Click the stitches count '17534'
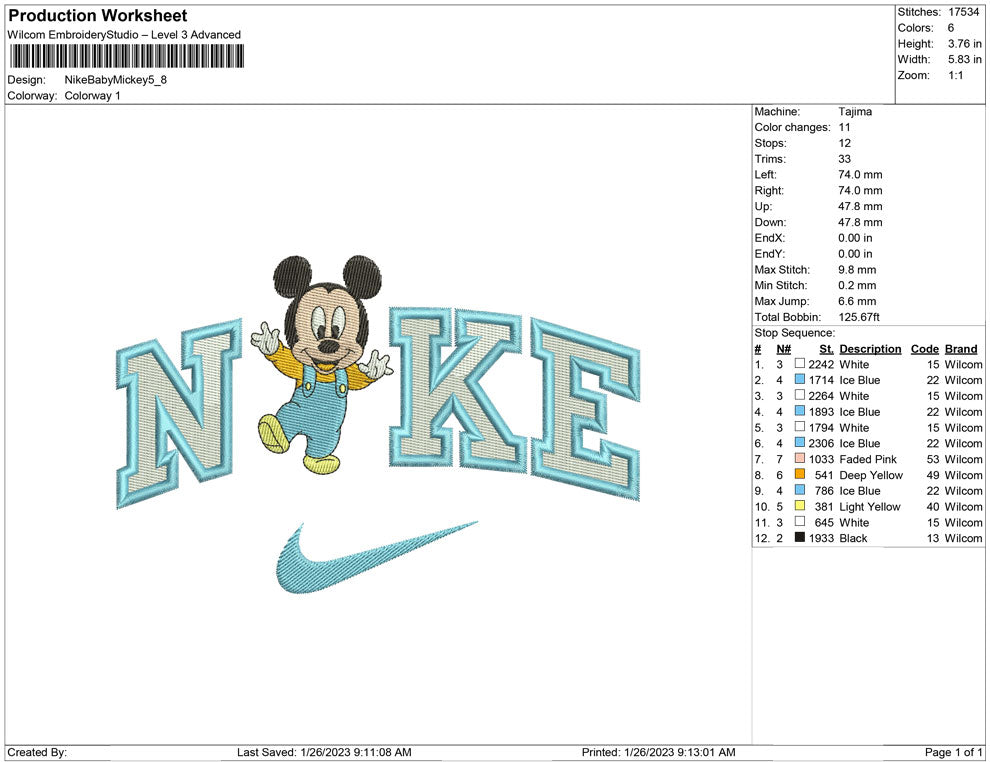 [x=963, y=12]
